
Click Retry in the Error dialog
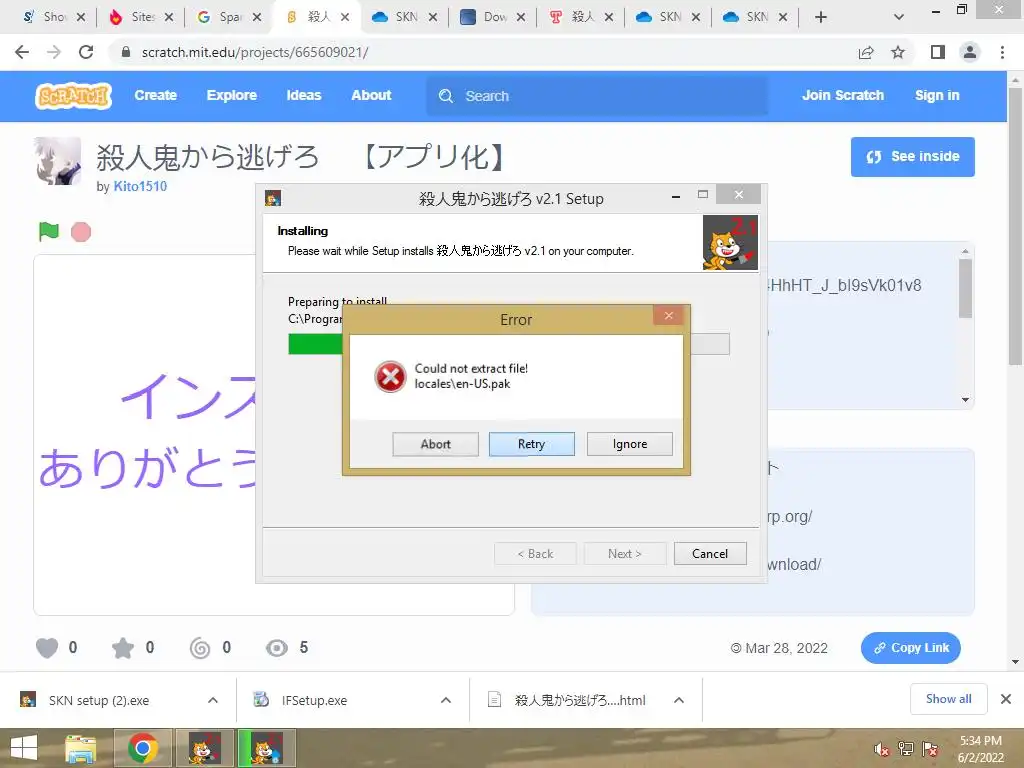[532, 444]
